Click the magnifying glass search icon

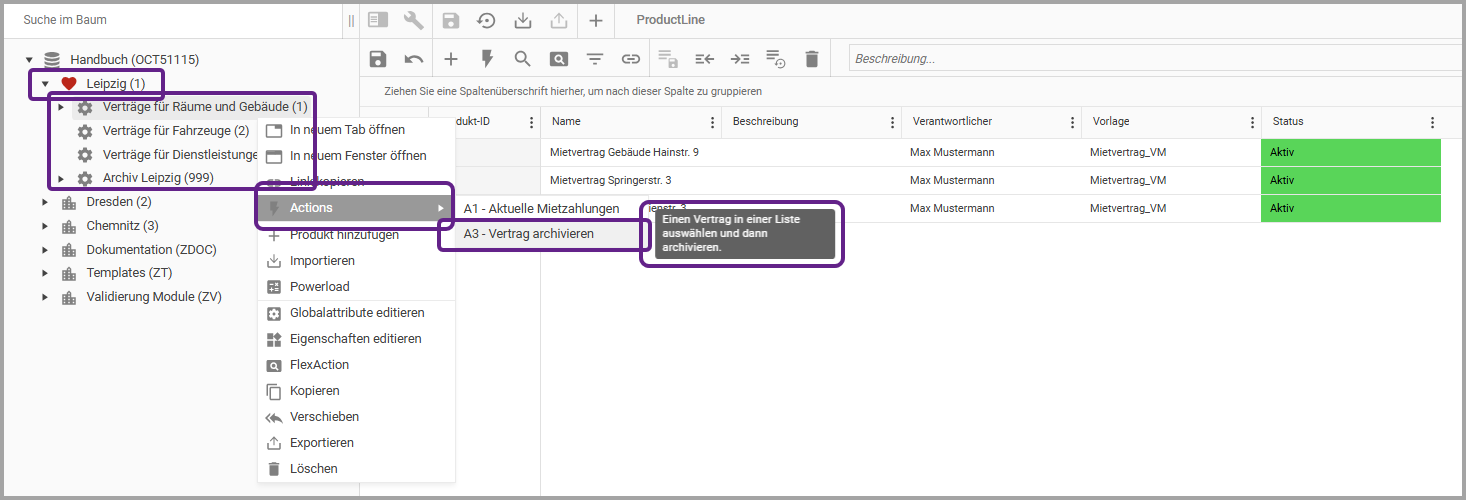(522, 59)
